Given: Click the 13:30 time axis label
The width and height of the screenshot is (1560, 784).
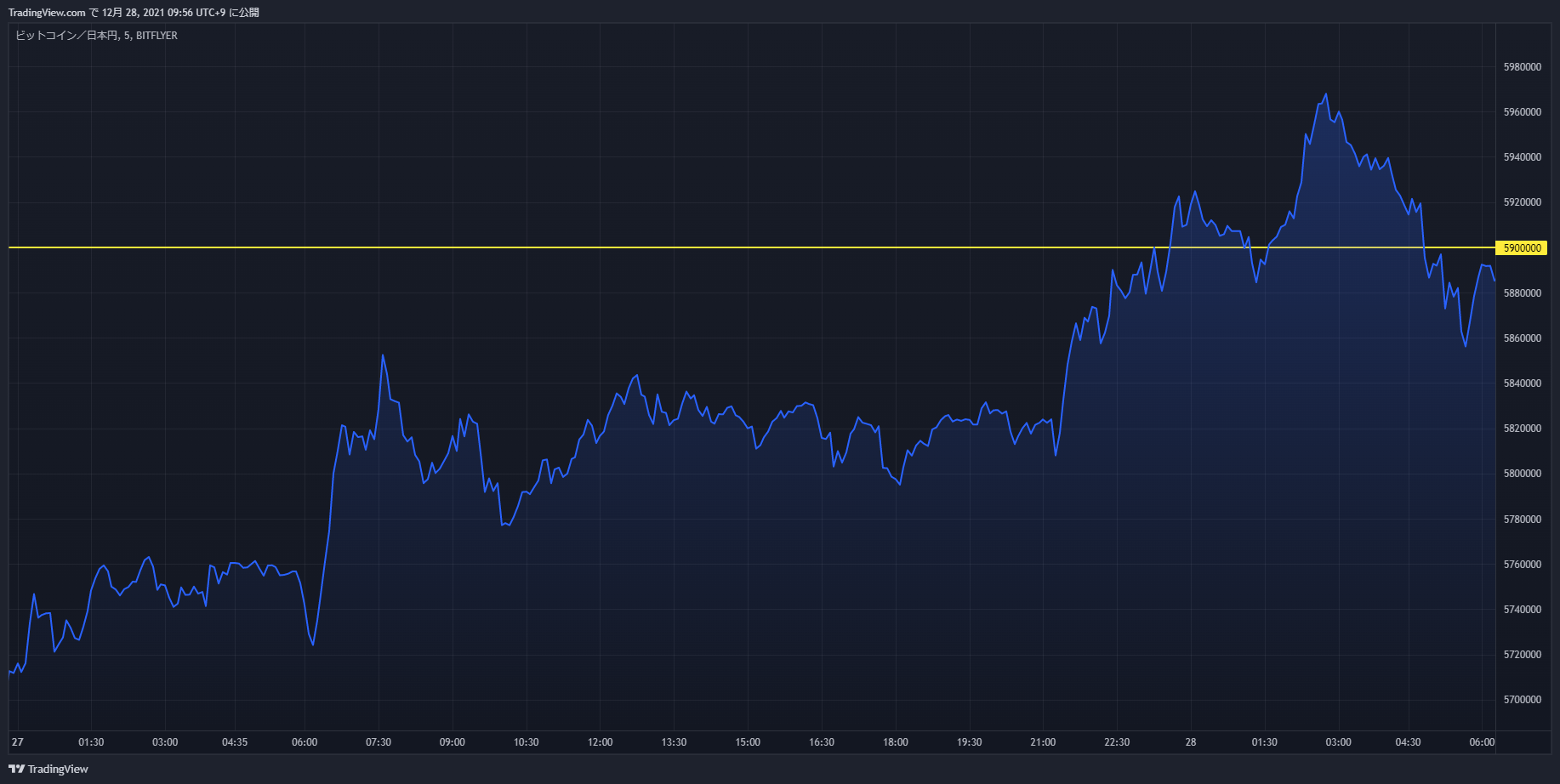Looking at the screenshot, I should [674, 742].
